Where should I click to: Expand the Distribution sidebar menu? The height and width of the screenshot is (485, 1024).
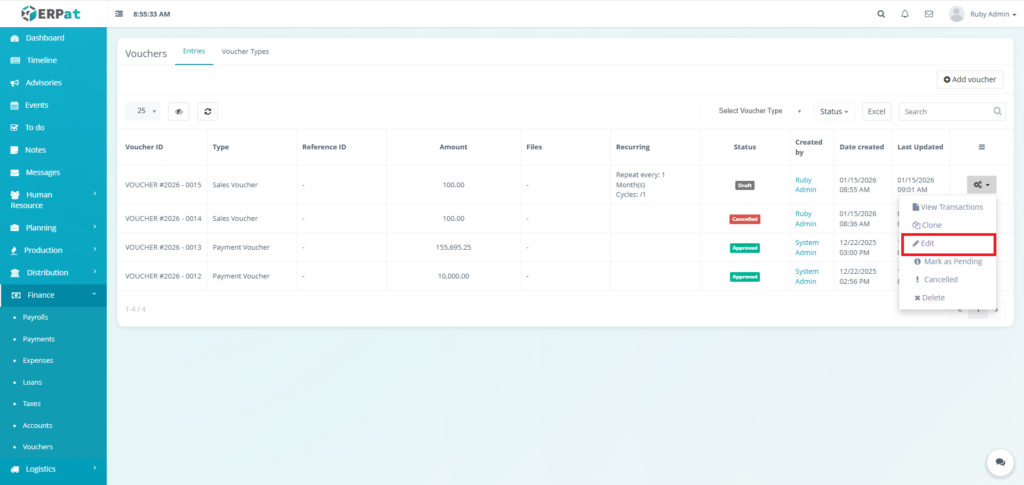click(53, 272)
